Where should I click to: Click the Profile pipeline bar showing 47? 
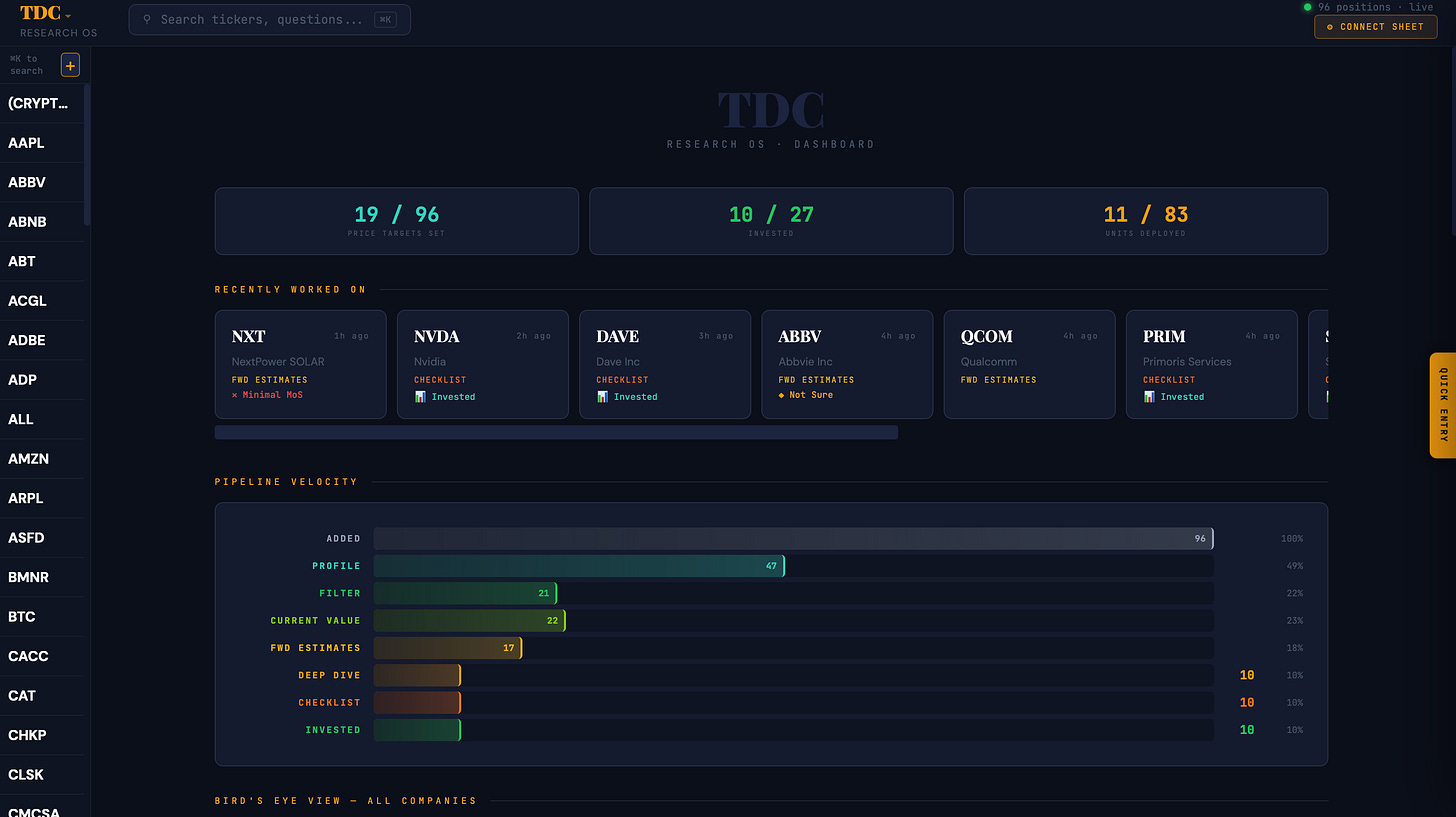[579, 566]
